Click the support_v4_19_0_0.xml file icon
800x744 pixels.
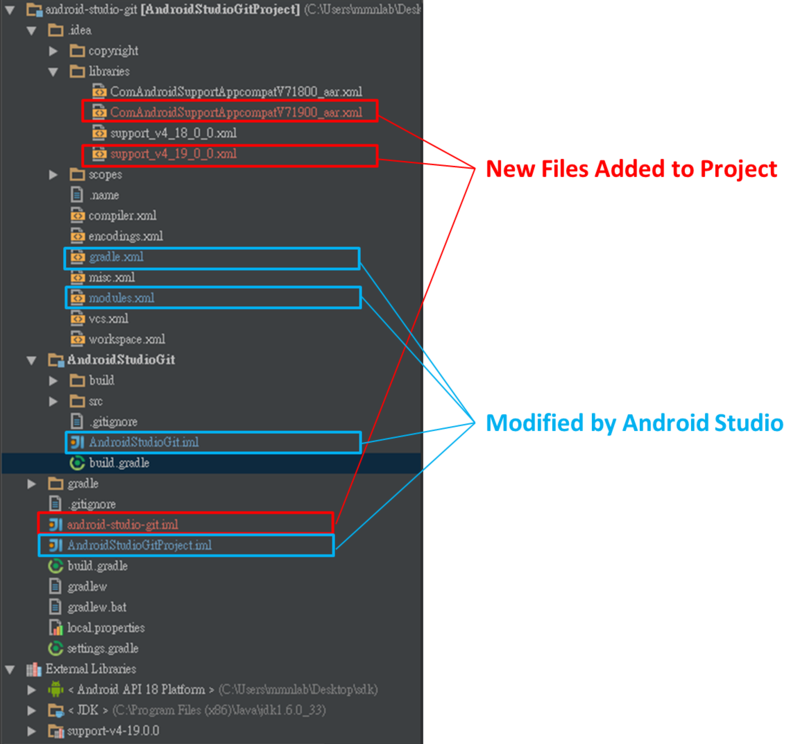pos(99,154)
